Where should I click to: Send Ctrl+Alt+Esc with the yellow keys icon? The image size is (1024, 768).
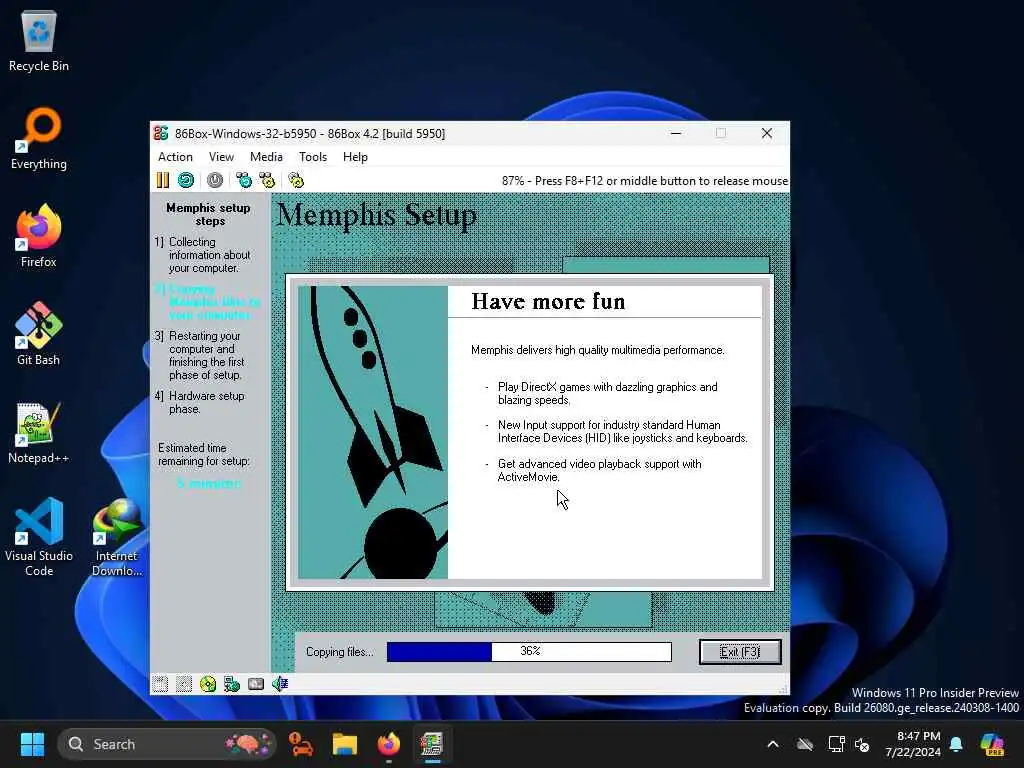pos(267,180)
